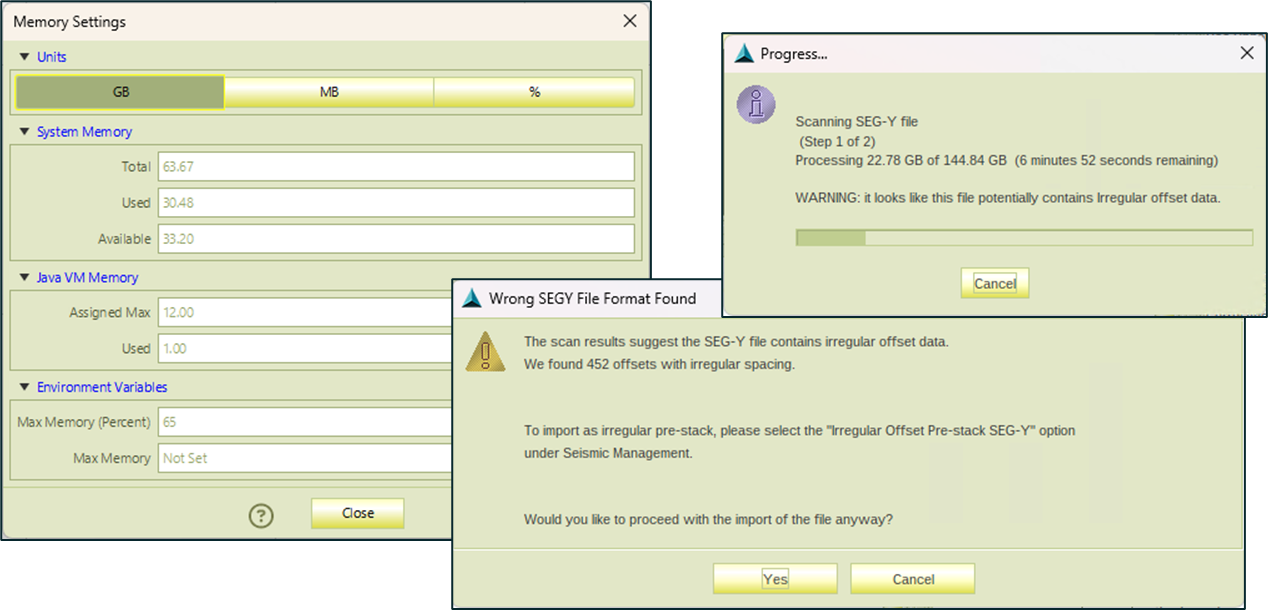Click Yes to proceed with import
Image resolution: width=1268 pixels, height=610 pixels.
pyautogui.click(x=775, y=579)
